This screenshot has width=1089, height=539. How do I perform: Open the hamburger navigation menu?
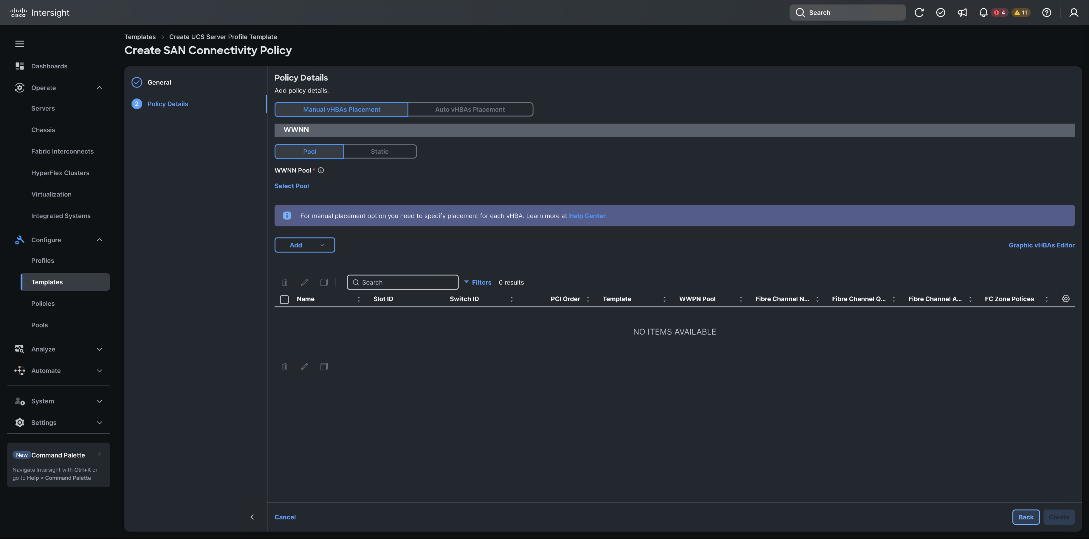click(x=19, y=44)
